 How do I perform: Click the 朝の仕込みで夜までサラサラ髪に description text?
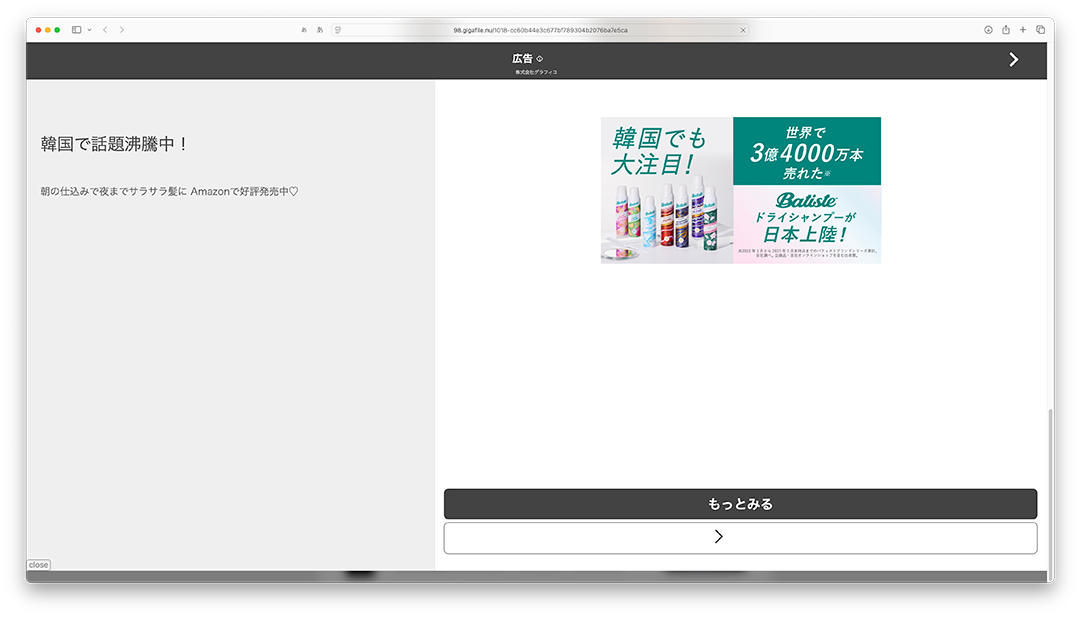click(x=169, y=191)
